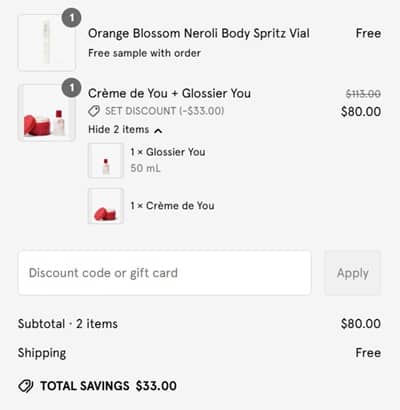
Task: Click the Subtotal $80.00 amount
Action: point(361,324)
